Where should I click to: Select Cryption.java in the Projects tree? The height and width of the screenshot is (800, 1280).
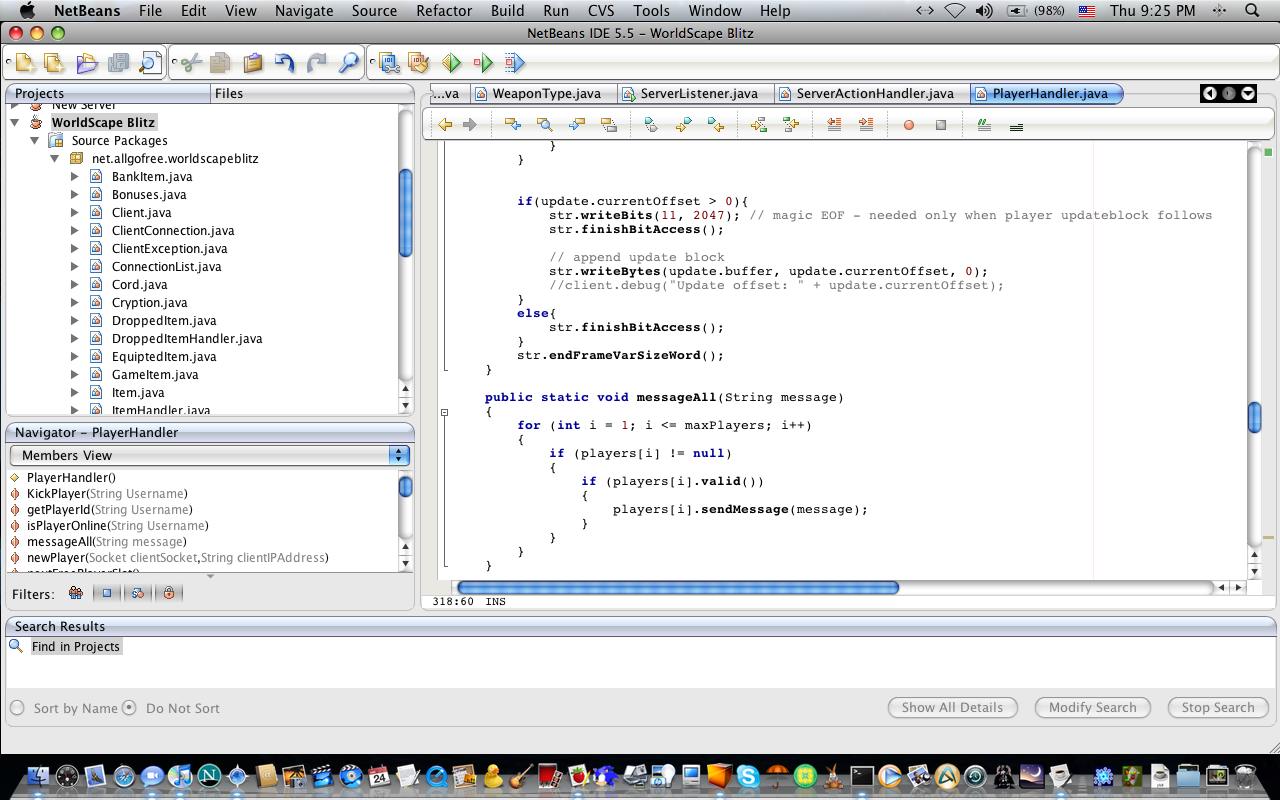pos(149,302)
